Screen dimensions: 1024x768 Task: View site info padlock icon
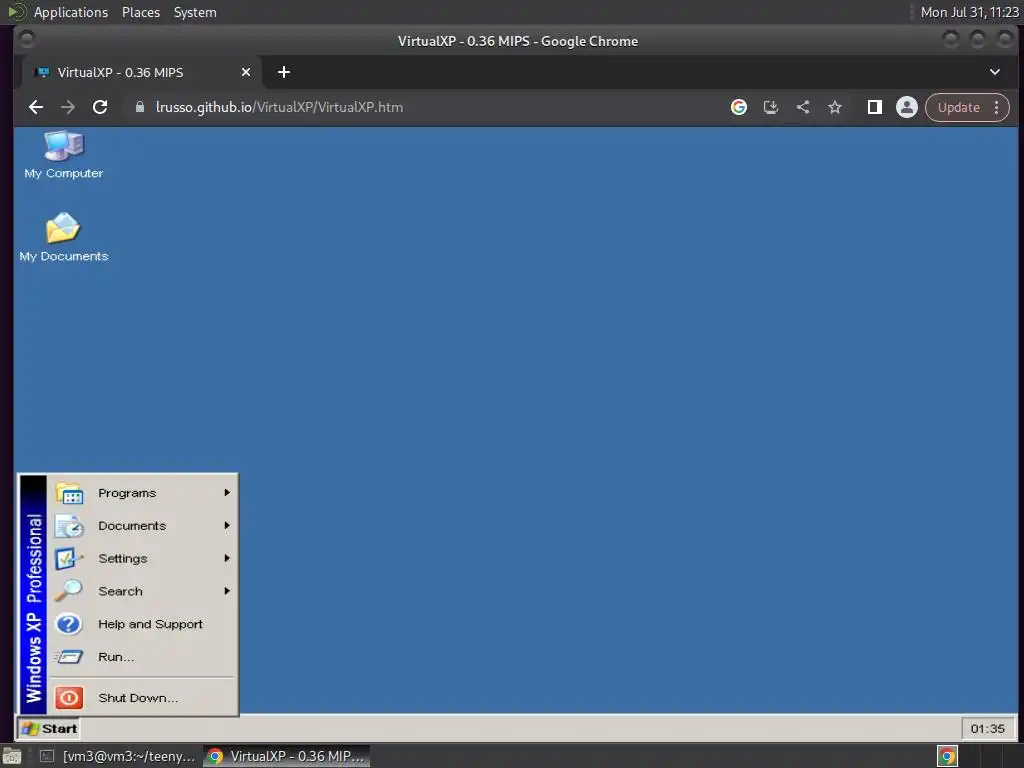coord(140,107)
